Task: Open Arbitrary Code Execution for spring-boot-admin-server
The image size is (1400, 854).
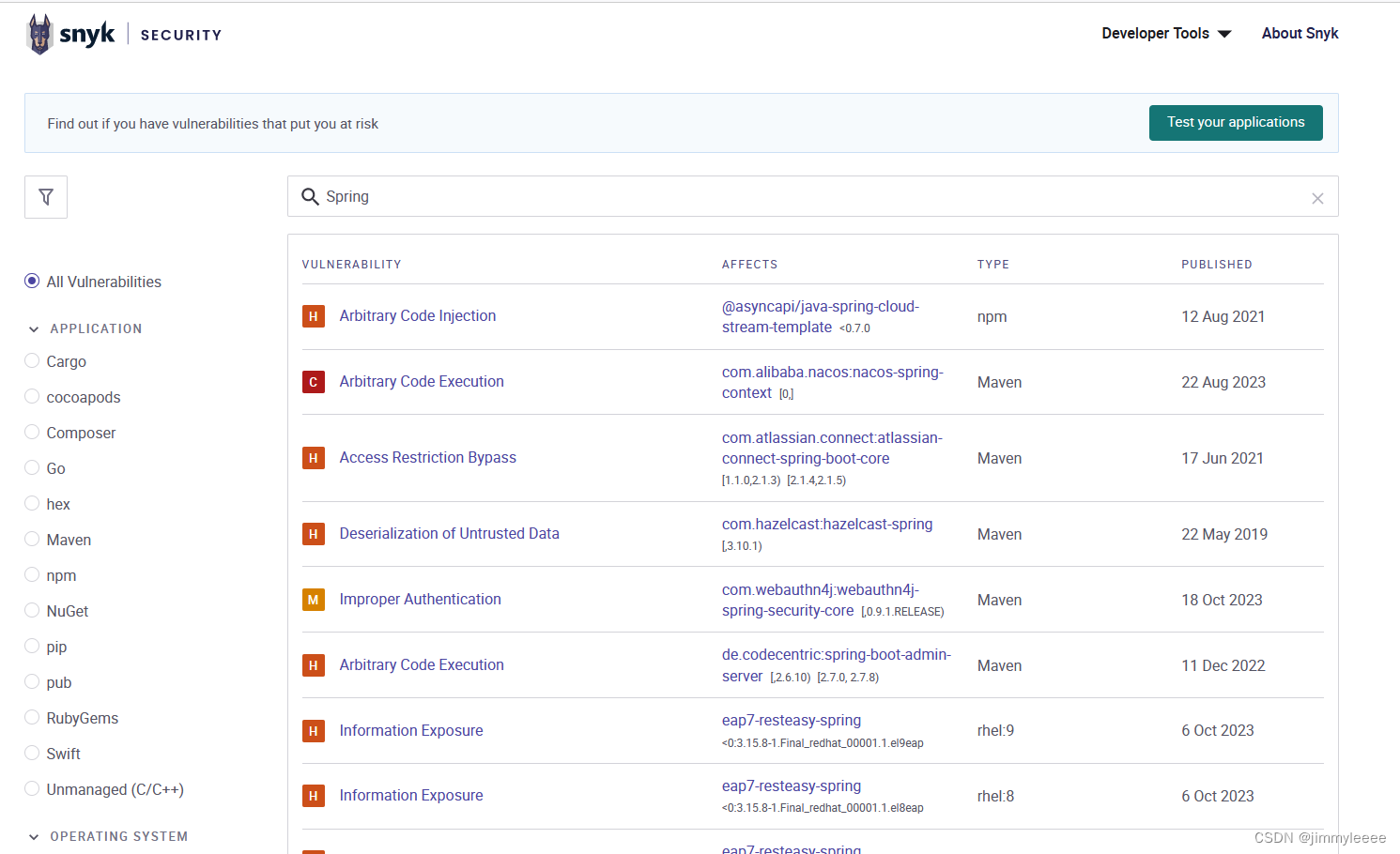Action: 422,665
